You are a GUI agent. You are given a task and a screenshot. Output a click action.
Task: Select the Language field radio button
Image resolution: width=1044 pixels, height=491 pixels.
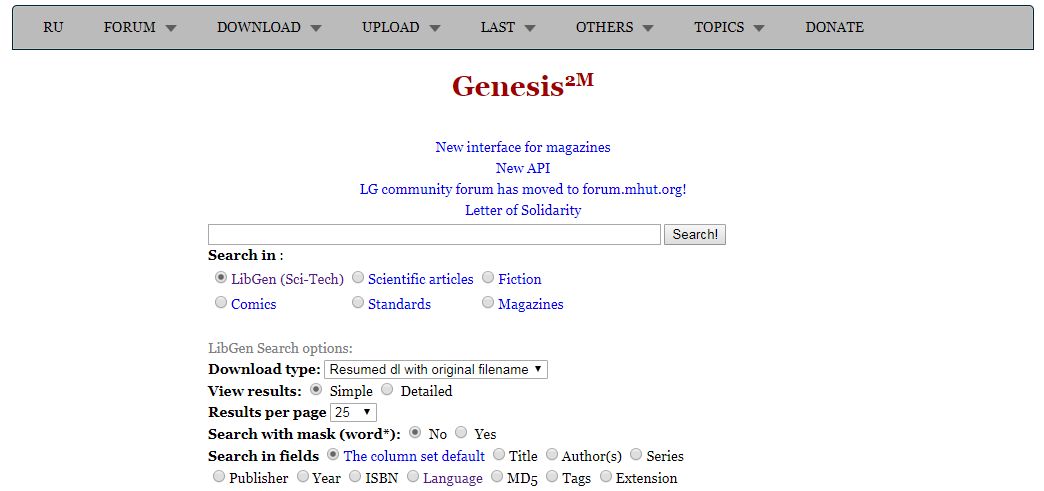413,476
